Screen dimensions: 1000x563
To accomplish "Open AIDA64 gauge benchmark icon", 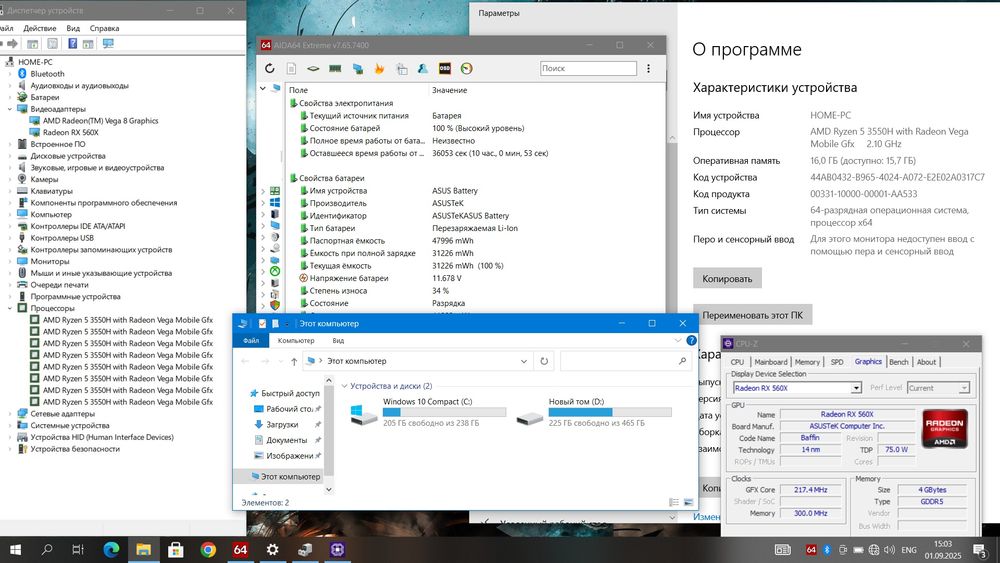I will pyautogui.click(x=466, y=68).
